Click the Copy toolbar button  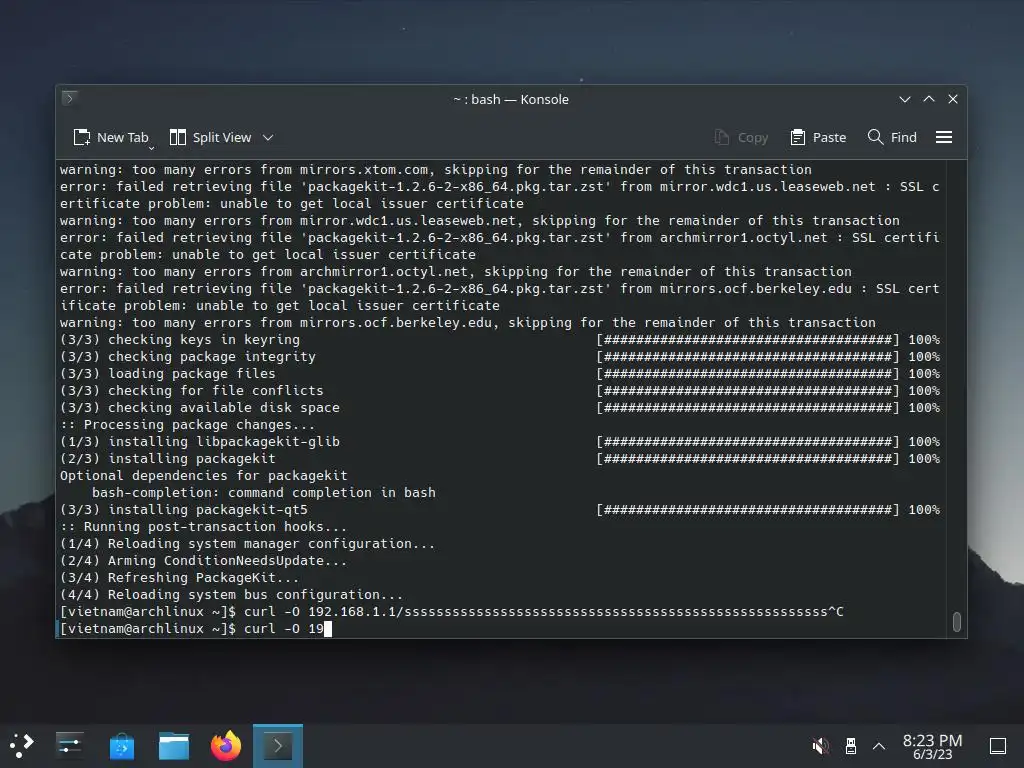(x=741, y=137)
